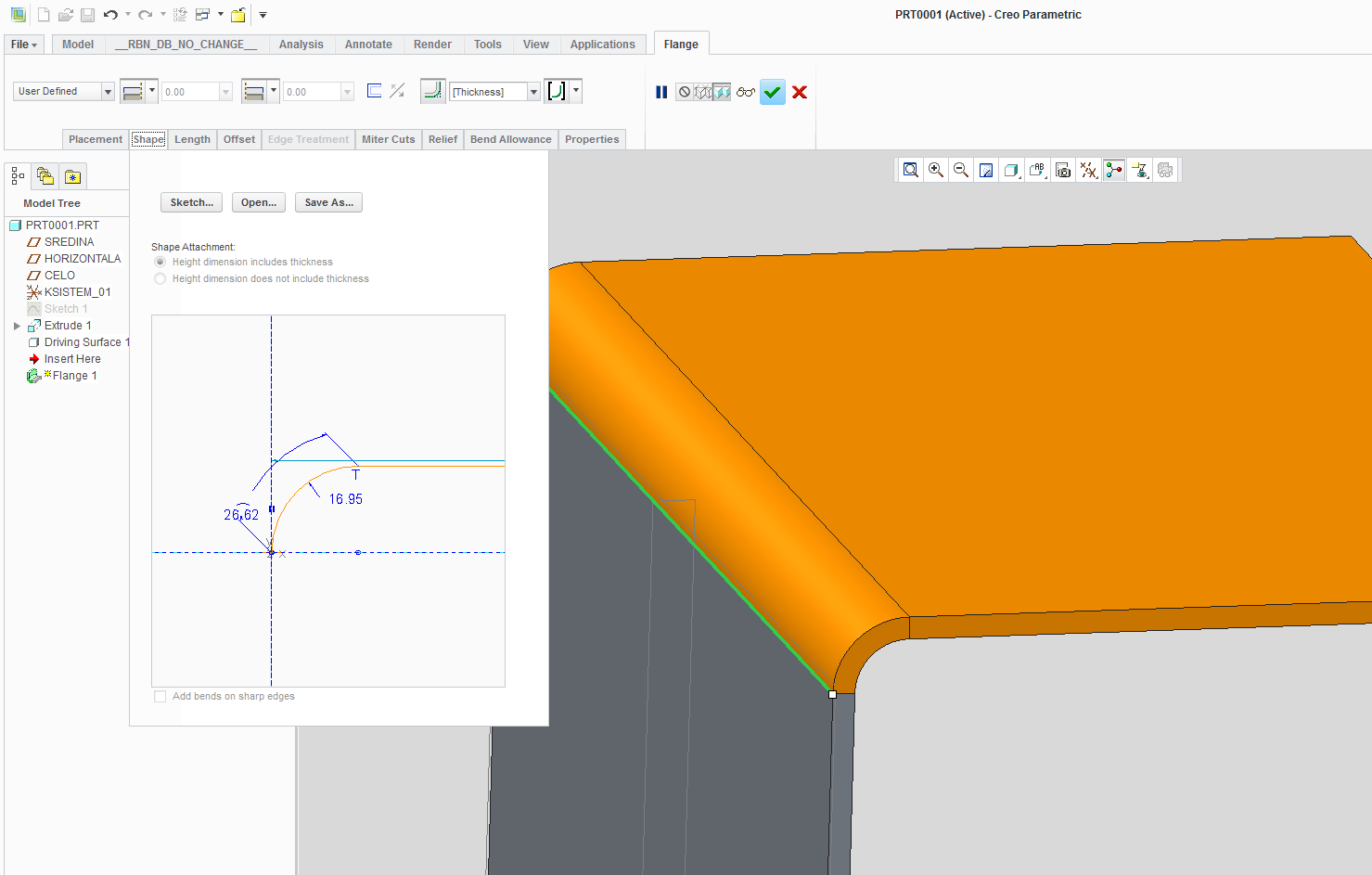Click the Refit zoom icon
Viewport: 1372px width, 875px height.
(x=911, y=170)
